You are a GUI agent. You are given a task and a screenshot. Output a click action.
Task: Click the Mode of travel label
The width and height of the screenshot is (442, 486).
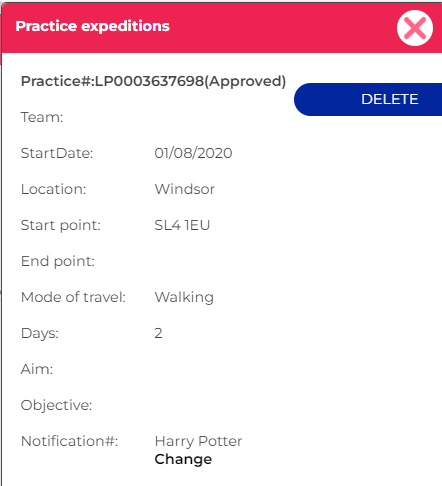[x=73, y=297]
